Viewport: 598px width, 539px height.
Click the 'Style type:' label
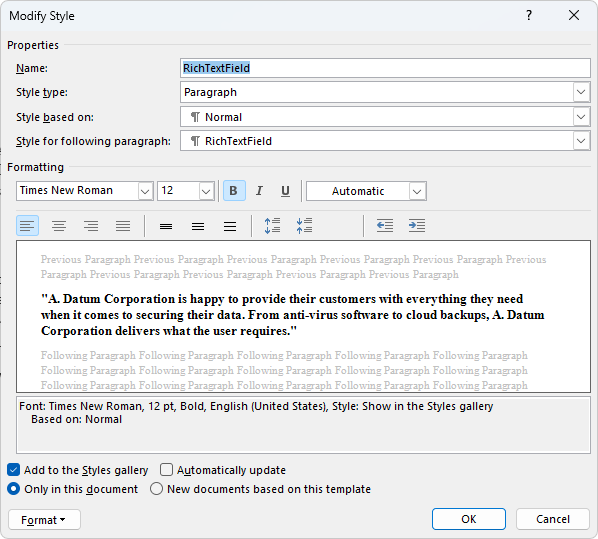pos(42,92)
